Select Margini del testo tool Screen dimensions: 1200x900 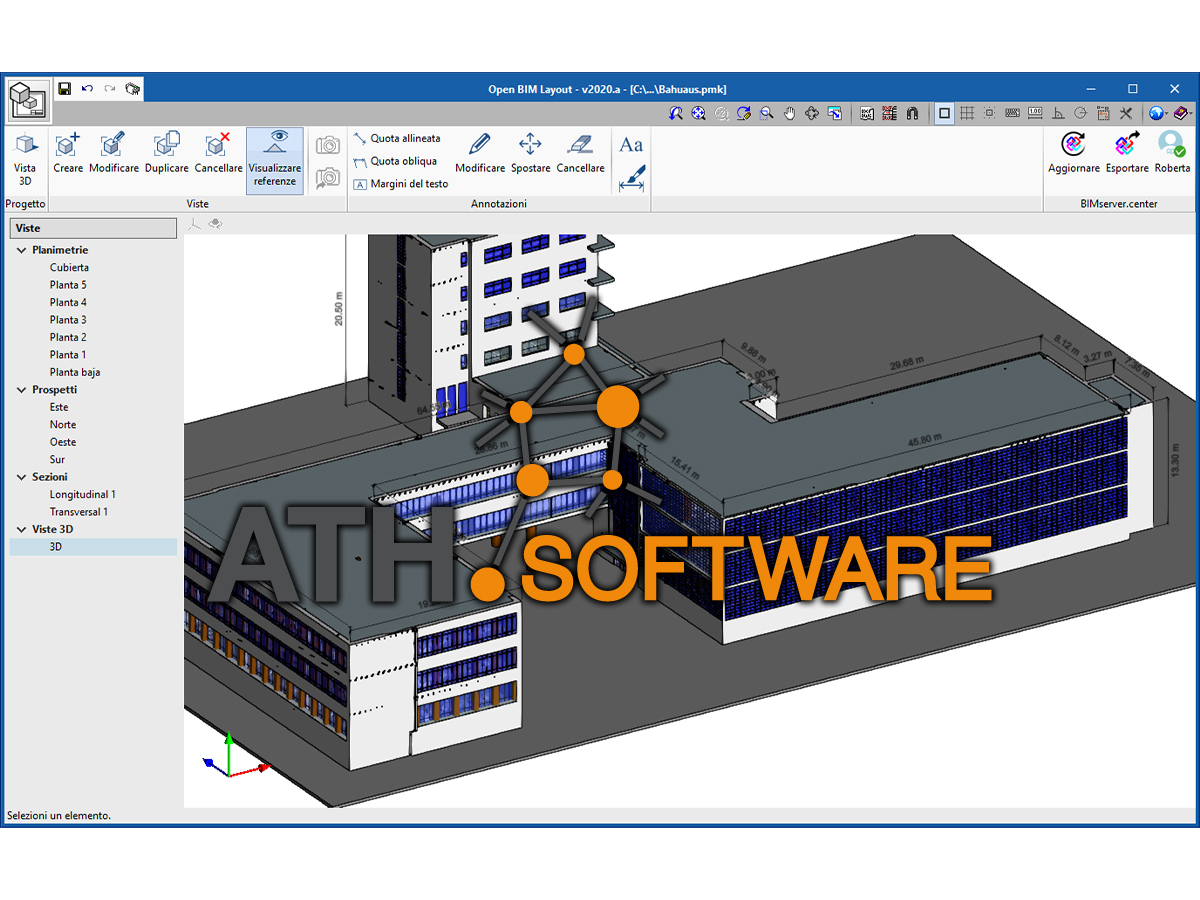401,184
